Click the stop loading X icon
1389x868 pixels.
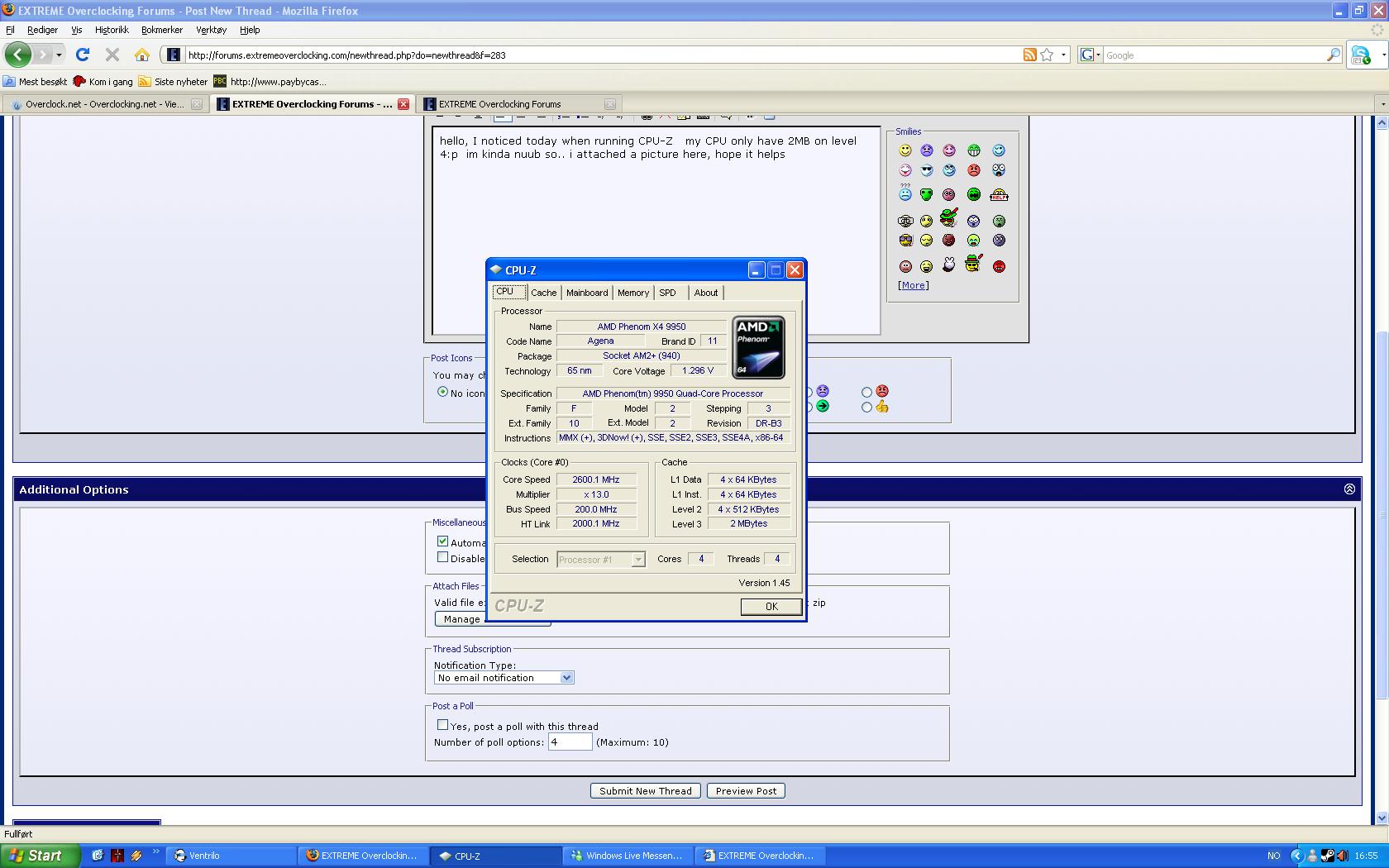[x=112, y=55]
